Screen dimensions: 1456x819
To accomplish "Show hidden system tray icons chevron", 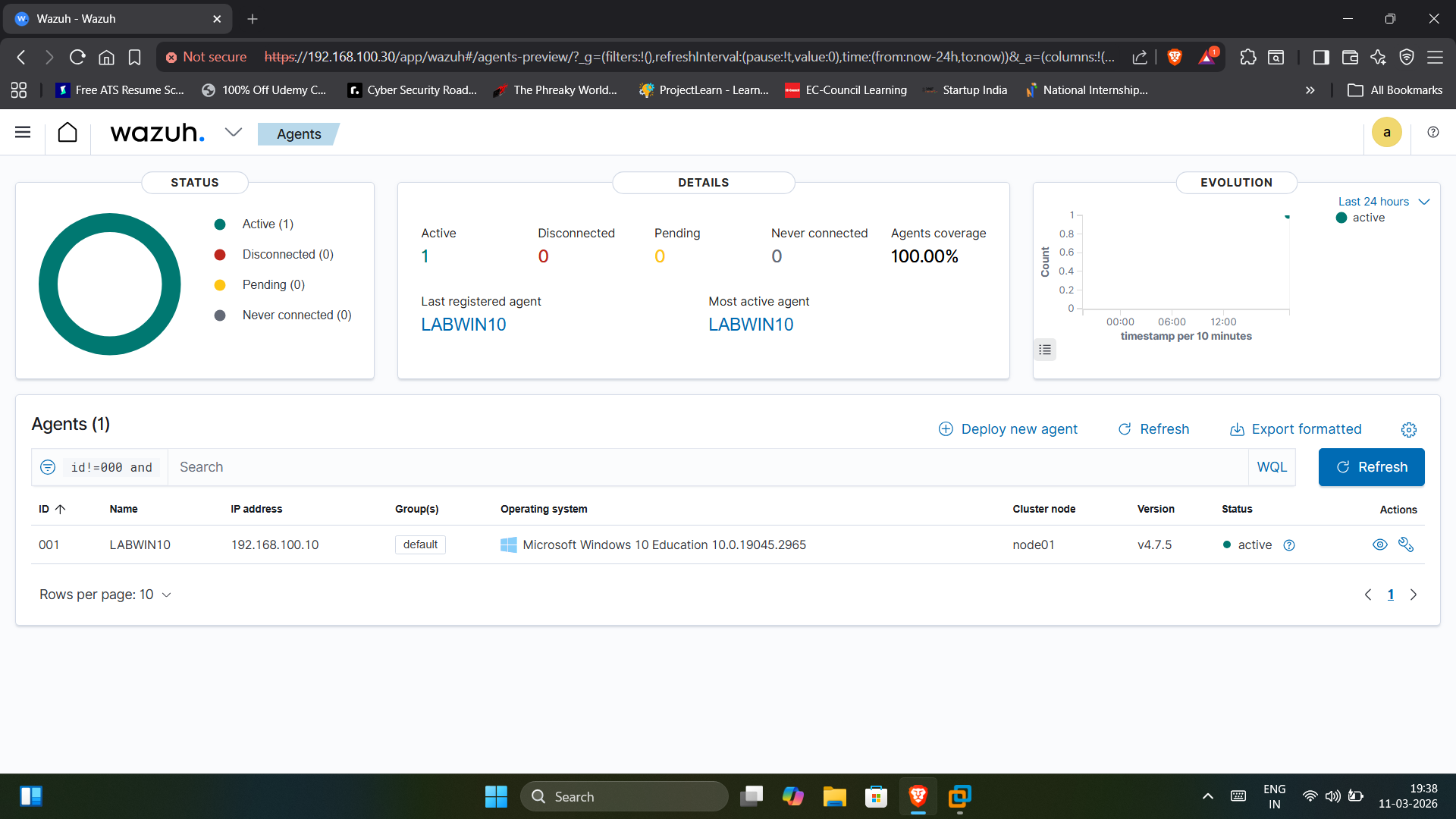I will [1208, 796].
